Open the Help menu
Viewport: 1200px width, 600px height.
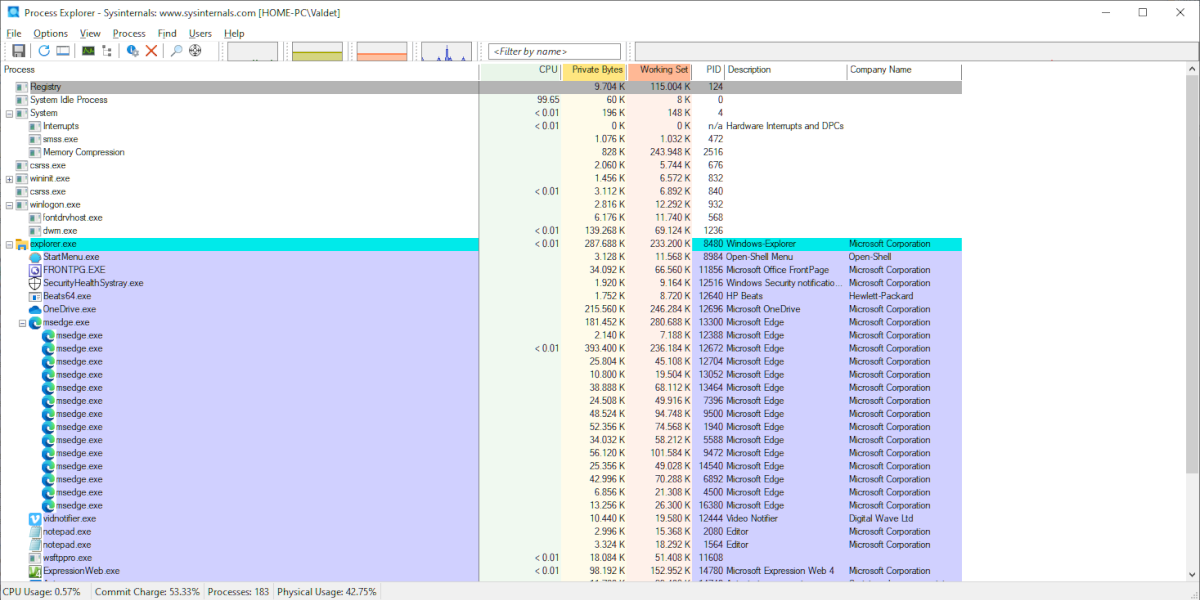click(234, 33)
